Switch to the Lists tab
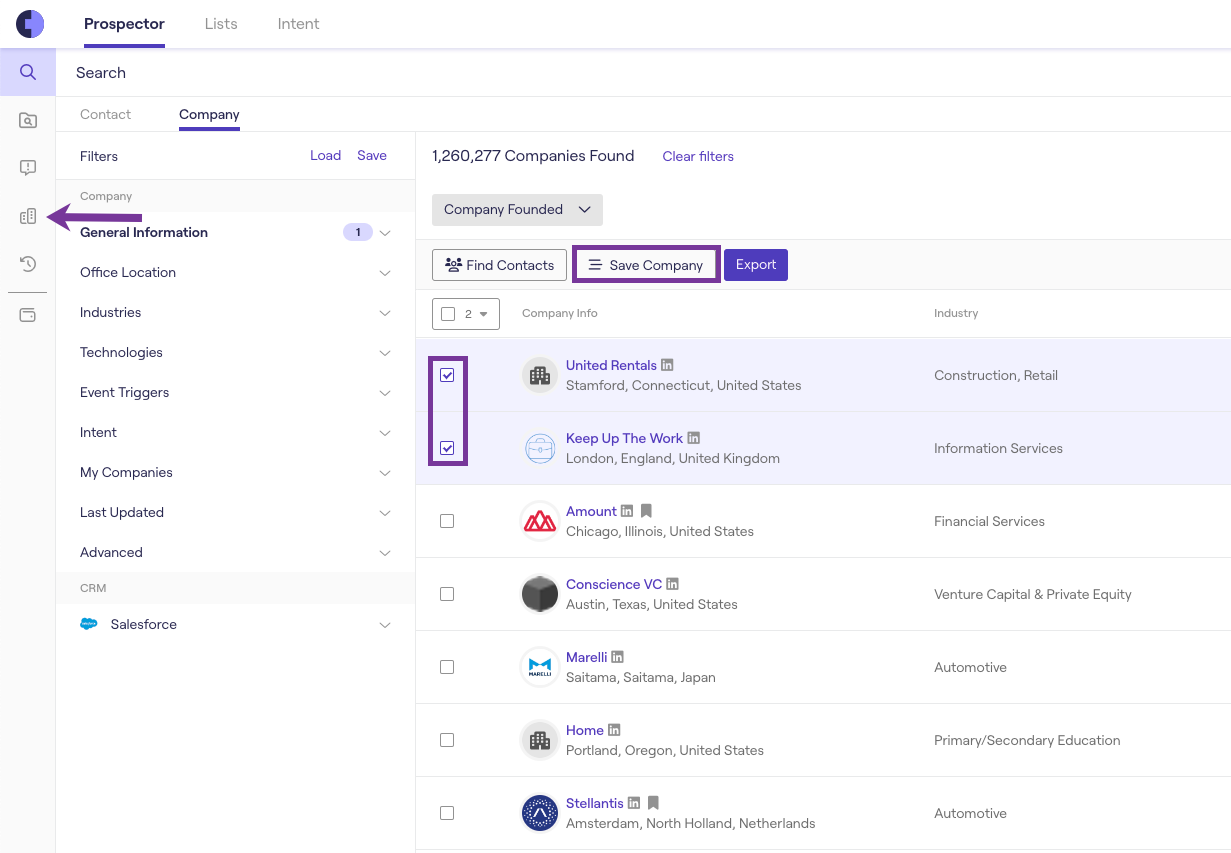This screenshot has height=853, width=1231. click(221, 24)
